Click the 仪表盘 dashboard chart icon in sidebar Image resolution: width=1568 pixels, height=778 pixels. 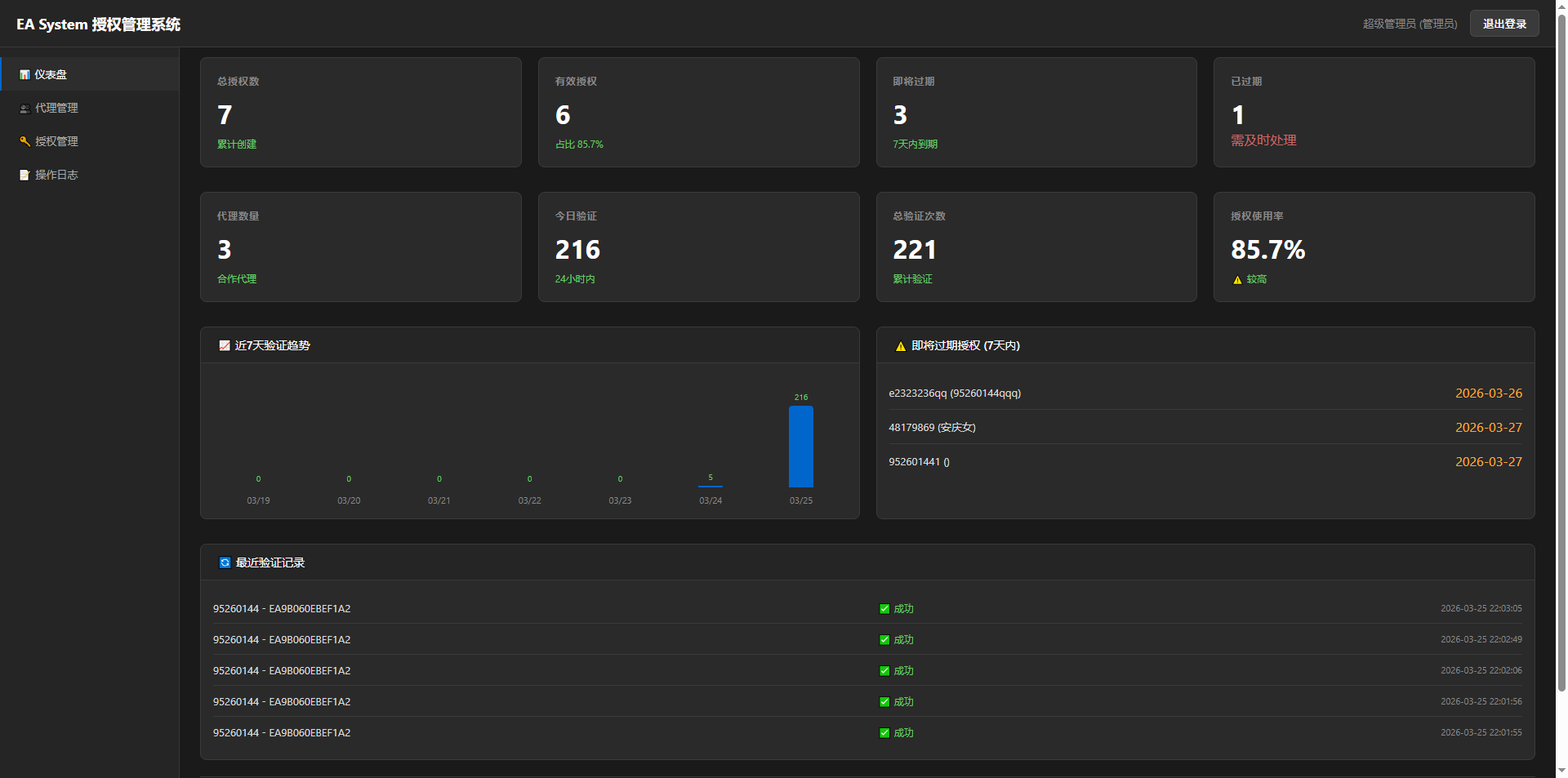24,74
